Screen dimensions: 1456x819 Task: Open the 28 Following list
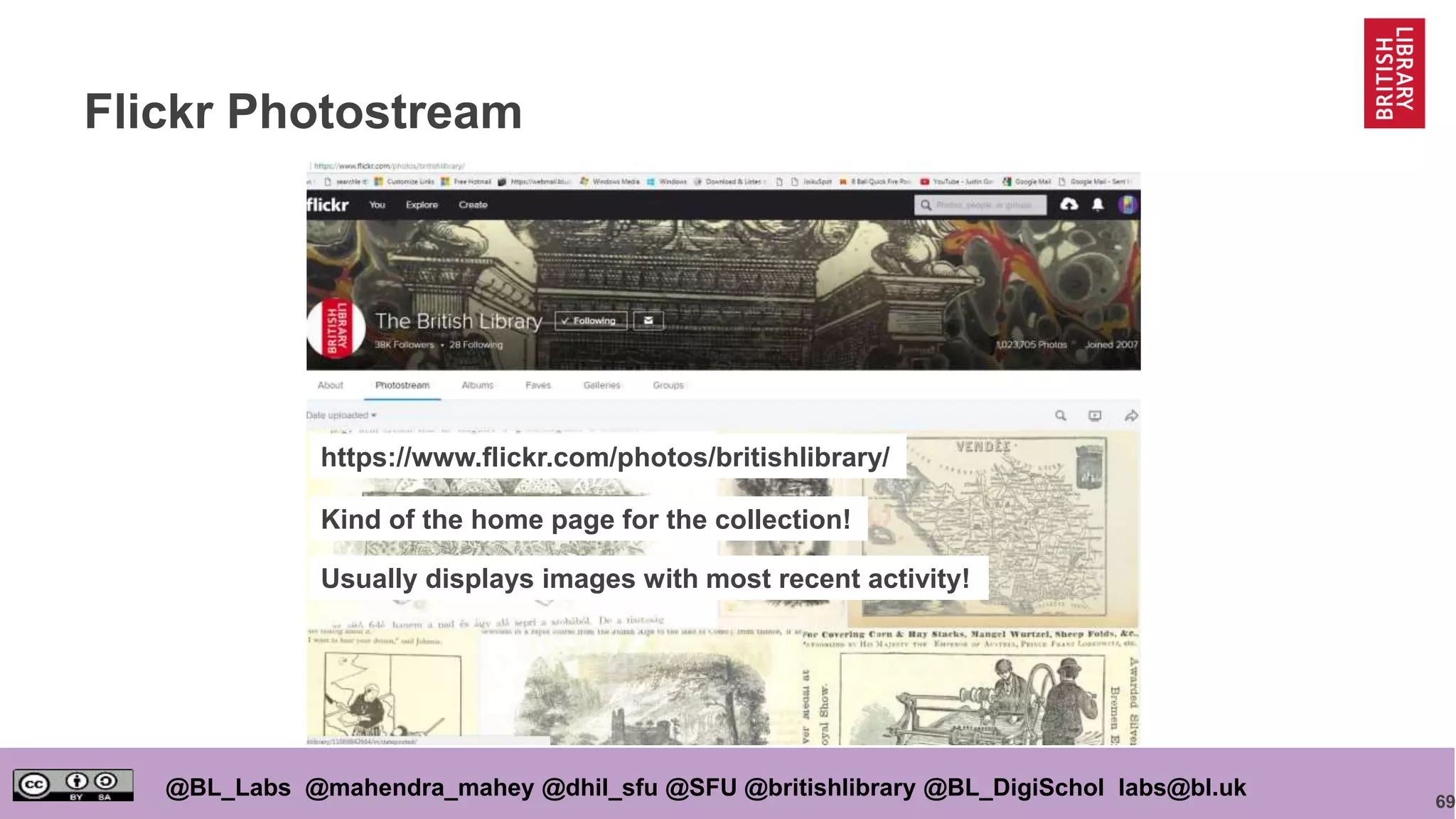476,345
